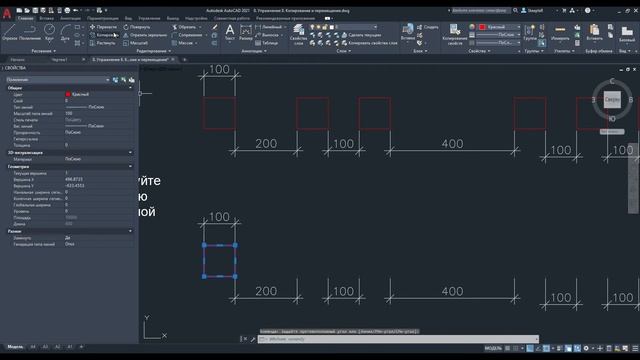Click the Trim (Обрезать) tool

pos(184,27)
